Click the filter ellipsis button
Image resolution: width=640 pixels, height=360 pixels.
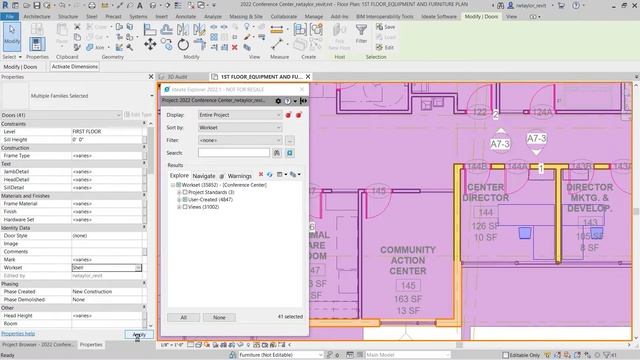[290, 140]
